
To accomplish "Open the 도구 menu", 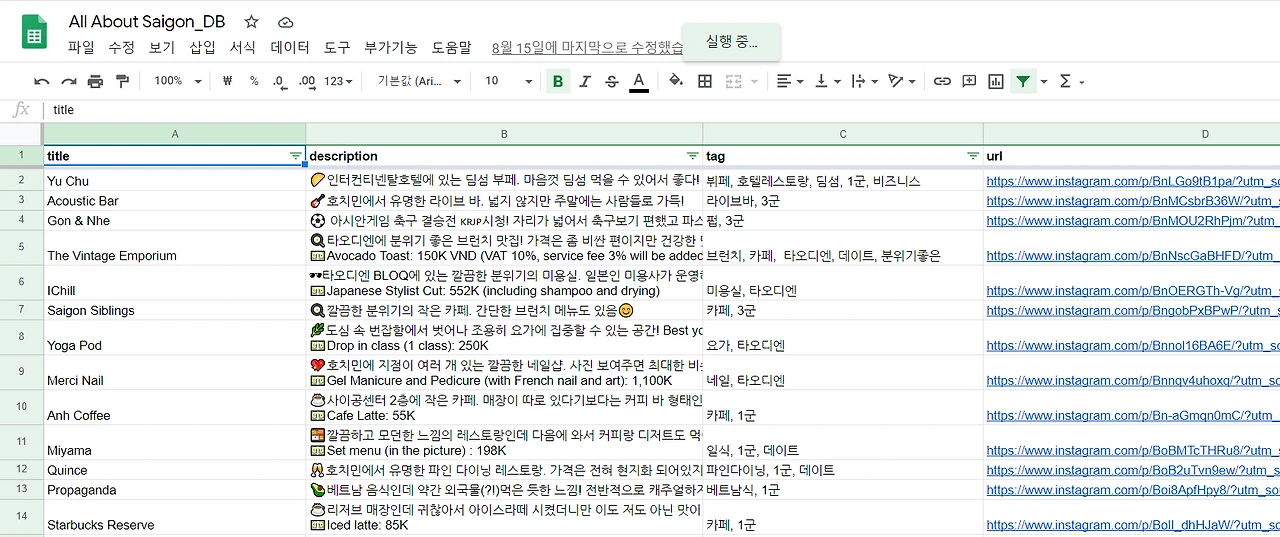I will point(337,47).
